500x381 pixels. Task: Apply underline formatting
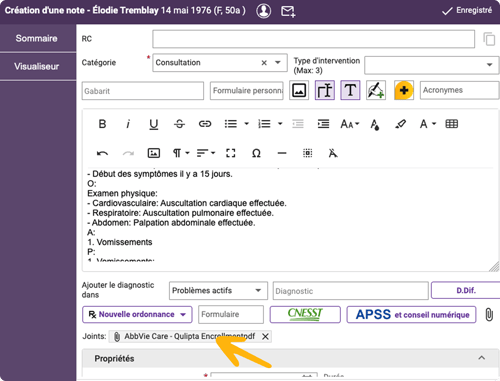coord(153,124)
